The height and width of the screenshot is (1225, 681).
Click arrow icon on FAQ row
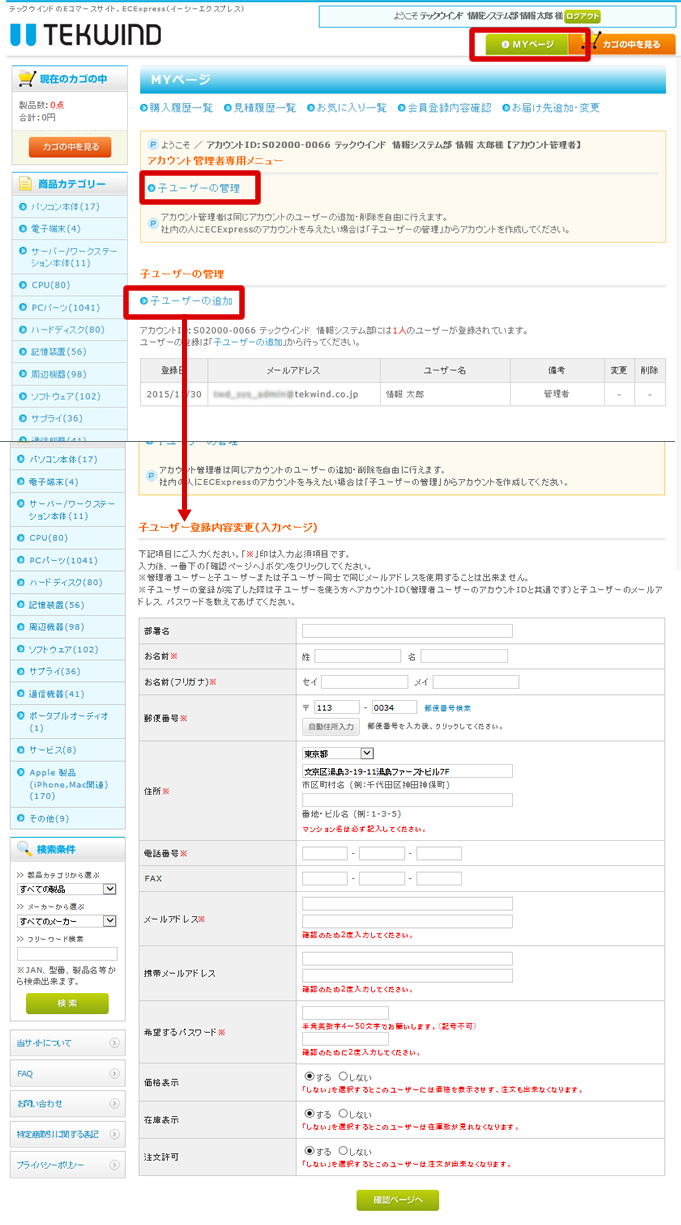[x=115, y=1073]
